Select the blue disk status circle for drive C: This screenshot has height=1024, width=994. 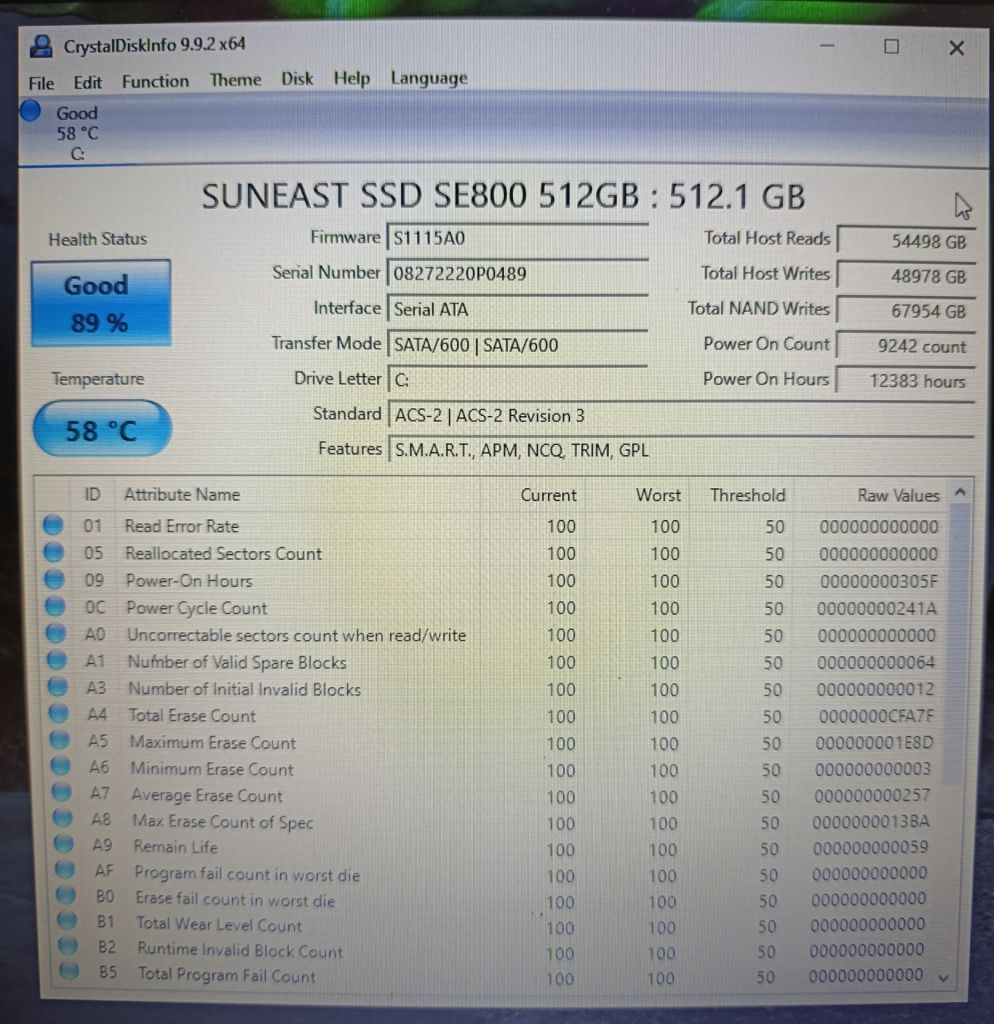point(30,111)
